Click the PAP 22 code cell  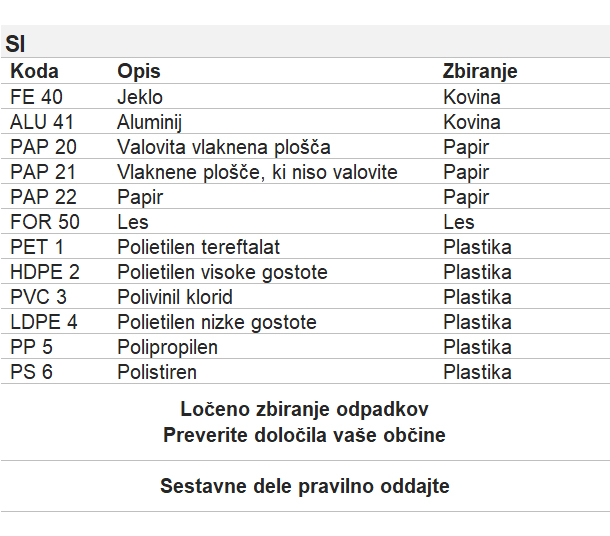[x=43, y=197]
